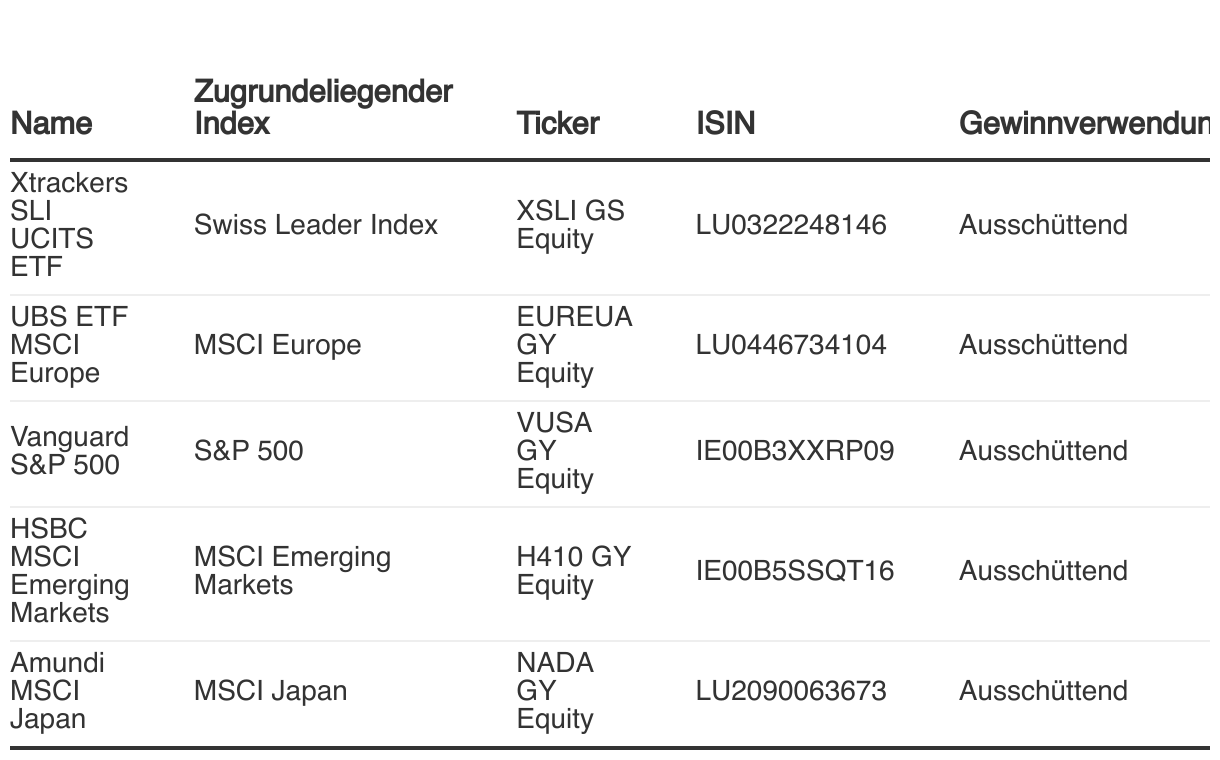Click the Name column header
The image size is (1220, 760).
pos(51,123)
